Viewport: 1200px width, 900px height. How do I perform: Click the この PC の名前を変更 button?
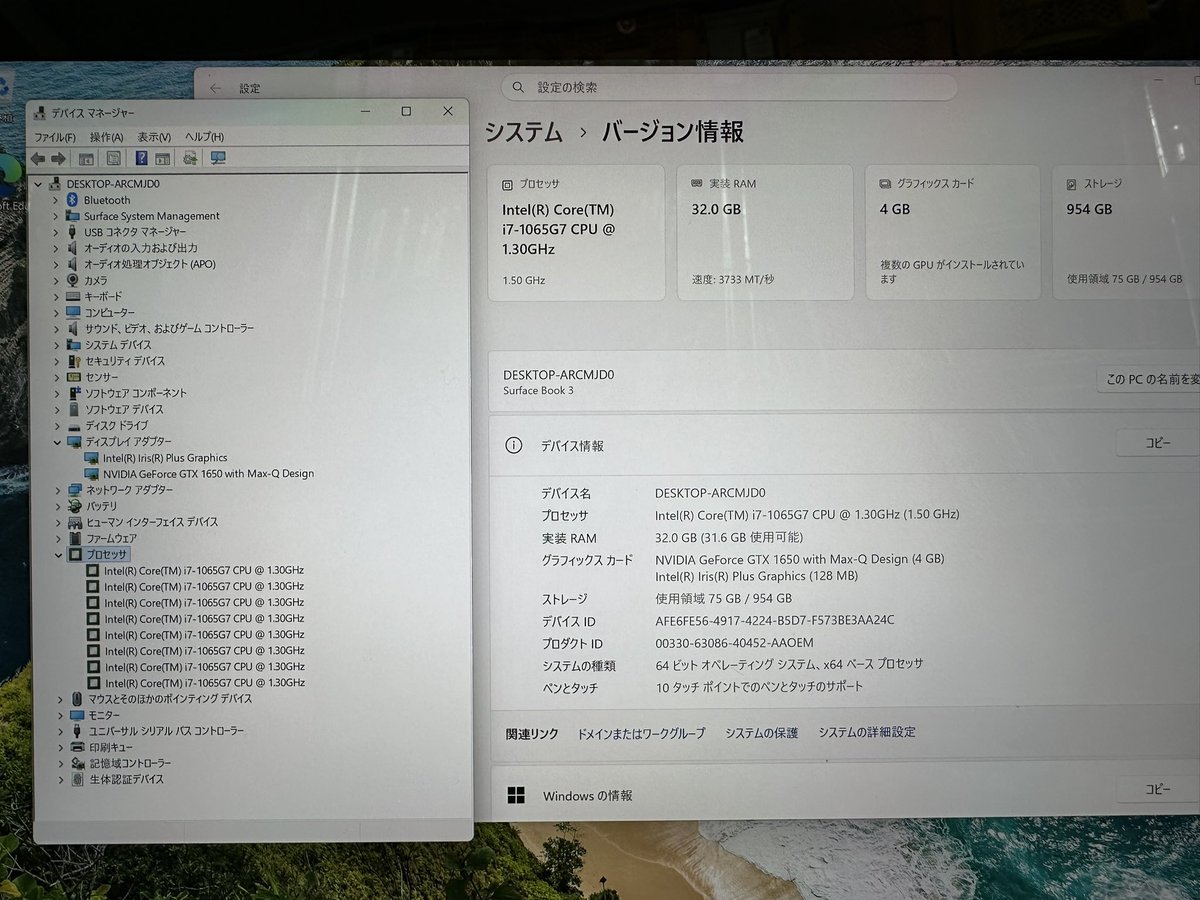coord(1150,379)
